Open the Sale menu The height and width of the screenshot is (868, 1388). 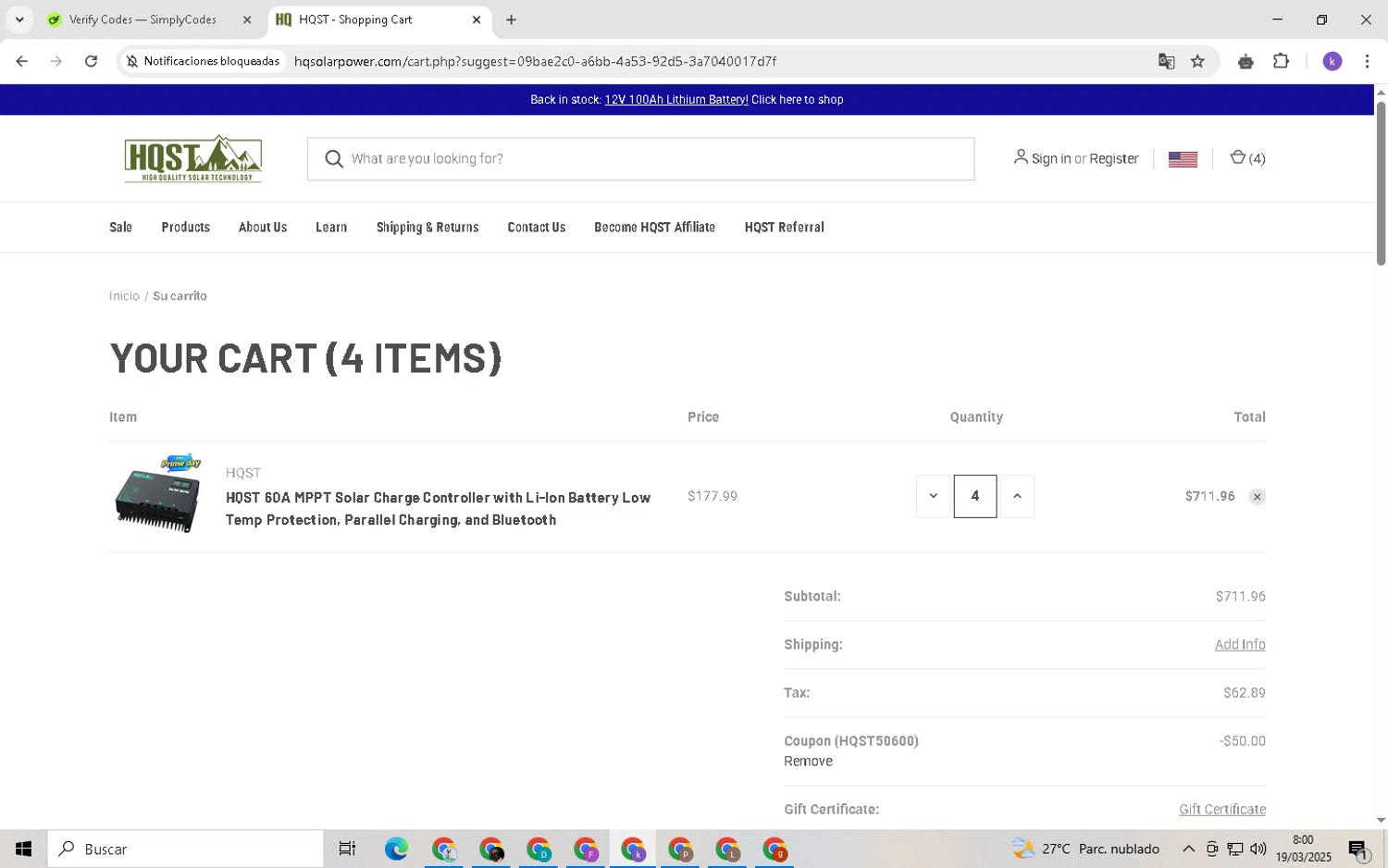click(120, 227)
